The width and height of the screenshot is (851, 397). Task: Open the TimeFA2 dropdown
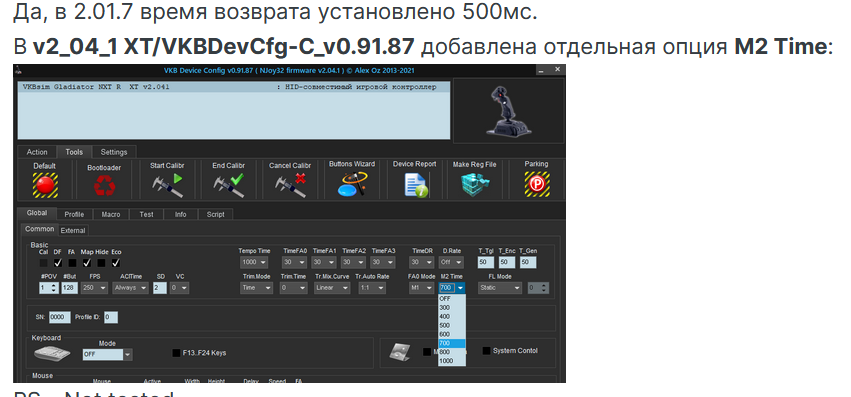tap(354, 263)
